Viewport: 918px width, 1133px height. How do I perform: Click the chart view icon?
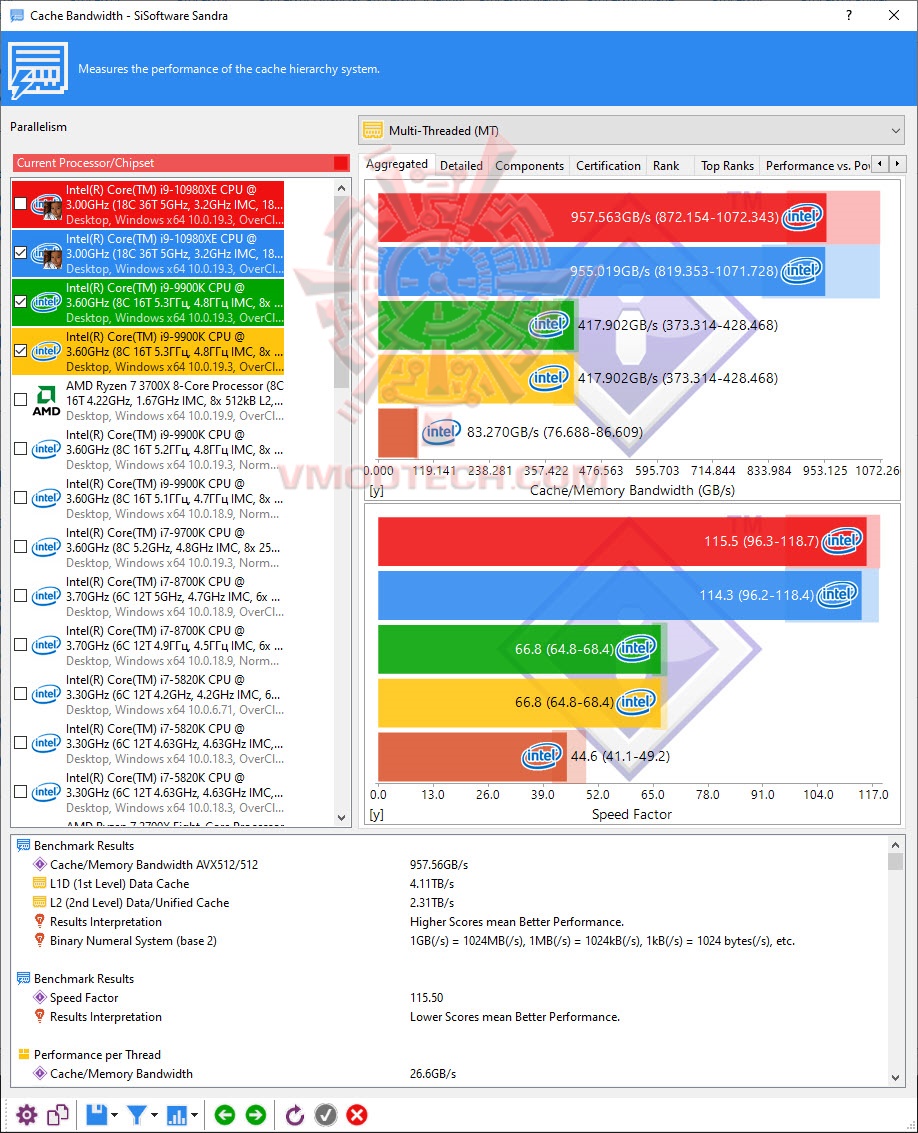click(x=176, y=1115)
